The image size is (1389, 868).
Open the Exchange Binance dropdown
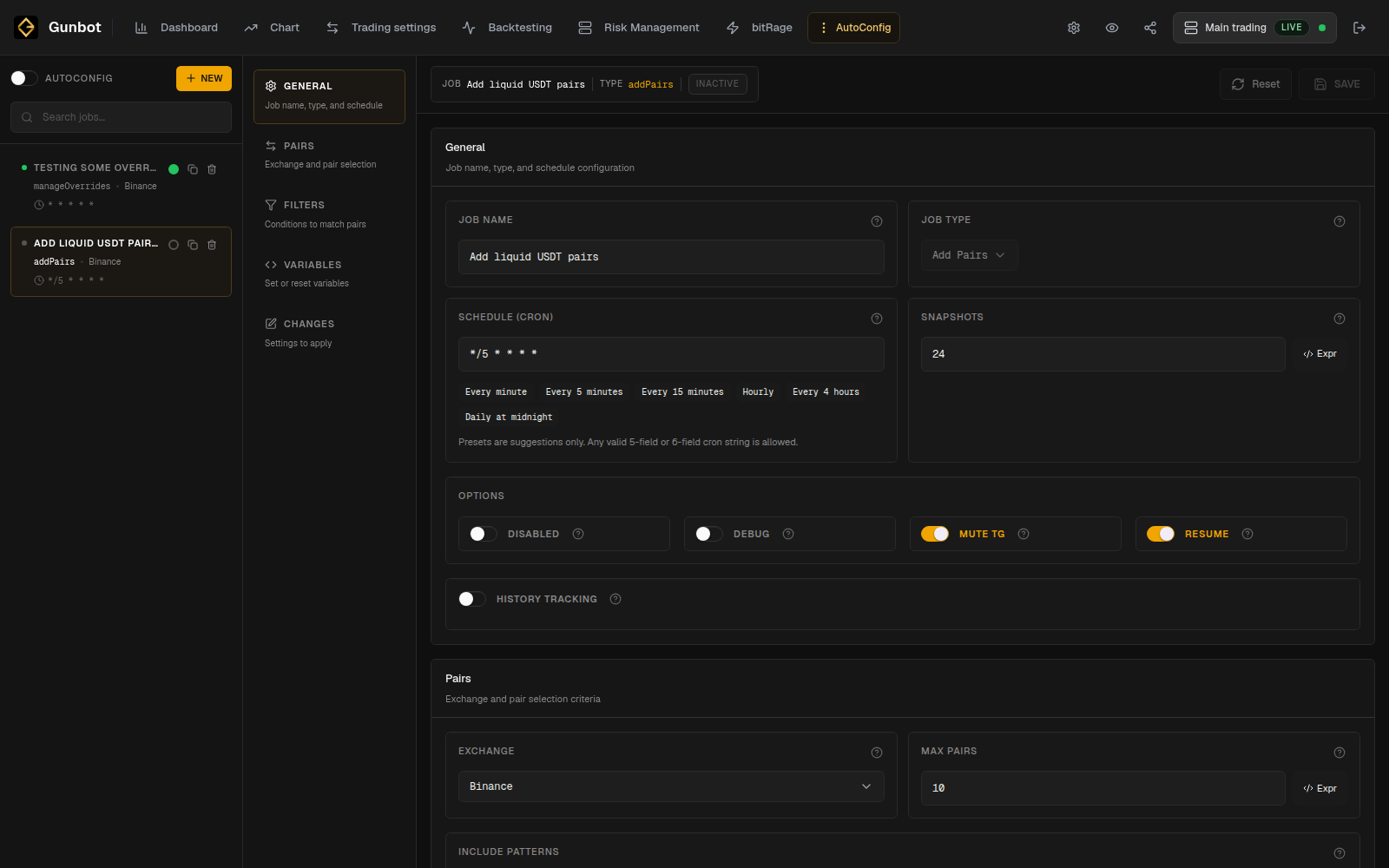click(671, 786)
